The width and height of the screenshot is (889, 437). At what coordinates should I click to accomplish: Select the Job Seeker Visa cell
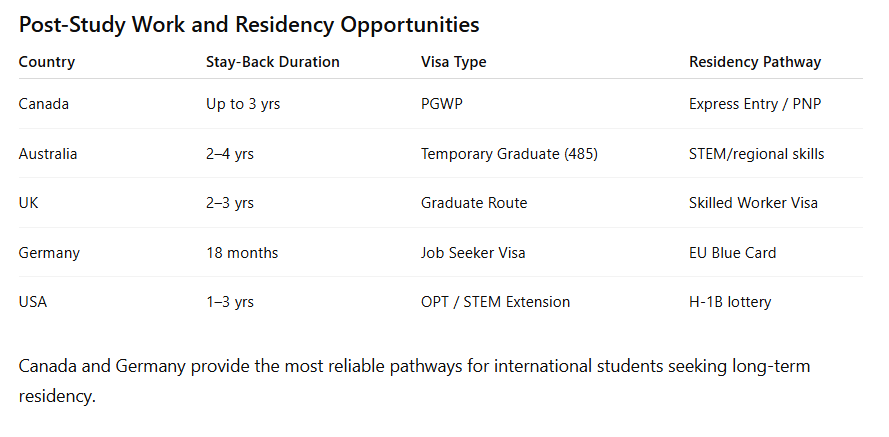coord(472,252)
